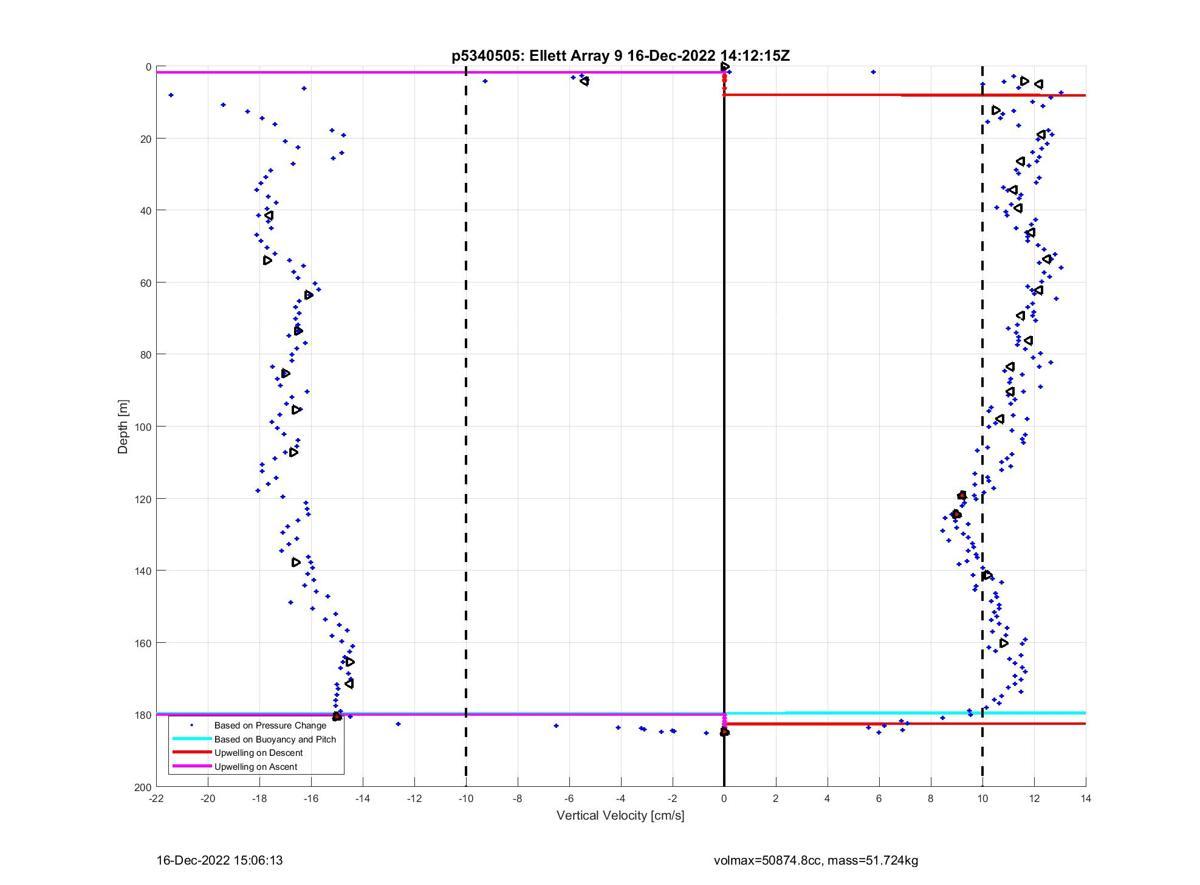Click x-axis tick label '-10'
The width and height of the screenshot is (1200, 885).
466,798
